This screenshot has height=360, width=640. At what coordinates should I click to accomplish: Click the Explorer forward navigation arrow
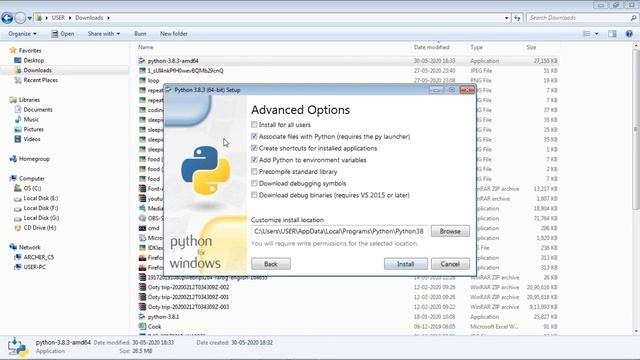[20, 18]
